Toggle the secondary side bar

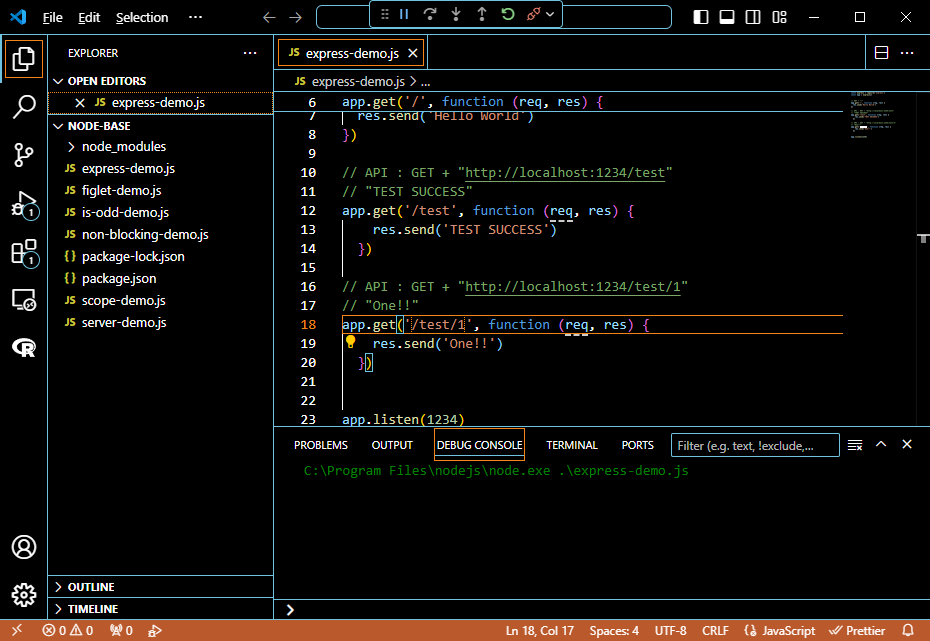(x=753, y=17)
